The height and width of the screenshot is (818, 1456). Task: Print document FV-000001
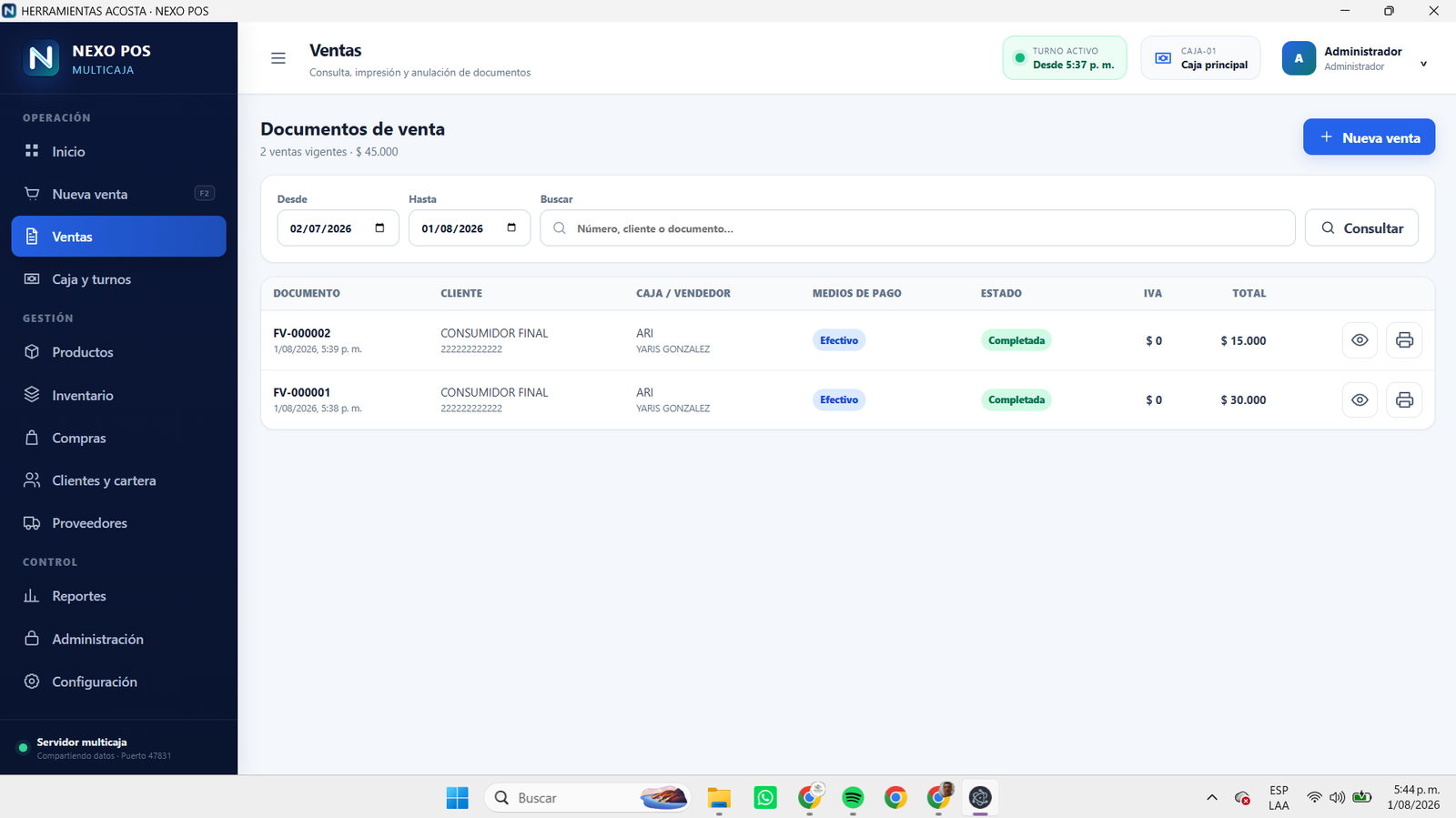click(1404, 399)
